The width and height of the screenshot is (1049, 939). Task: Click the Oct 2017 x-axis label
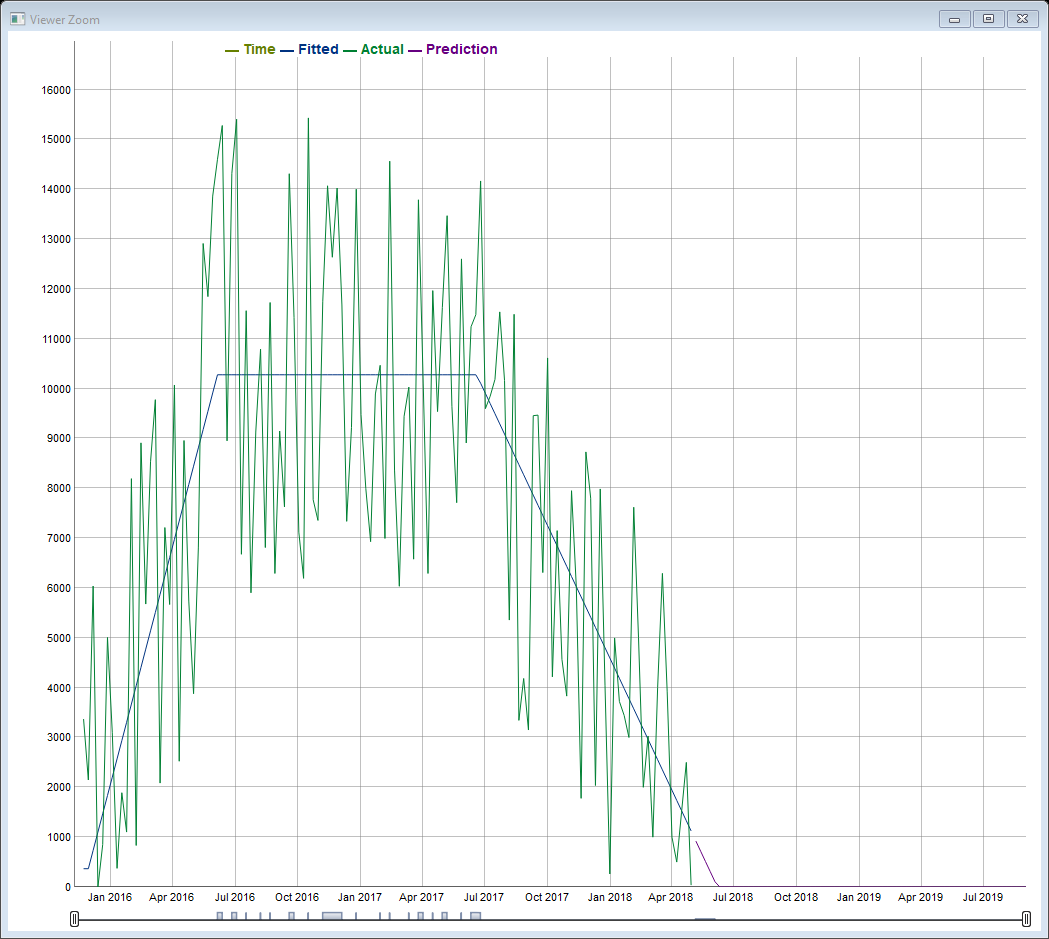pyautogui.click(x=547, y=898)
